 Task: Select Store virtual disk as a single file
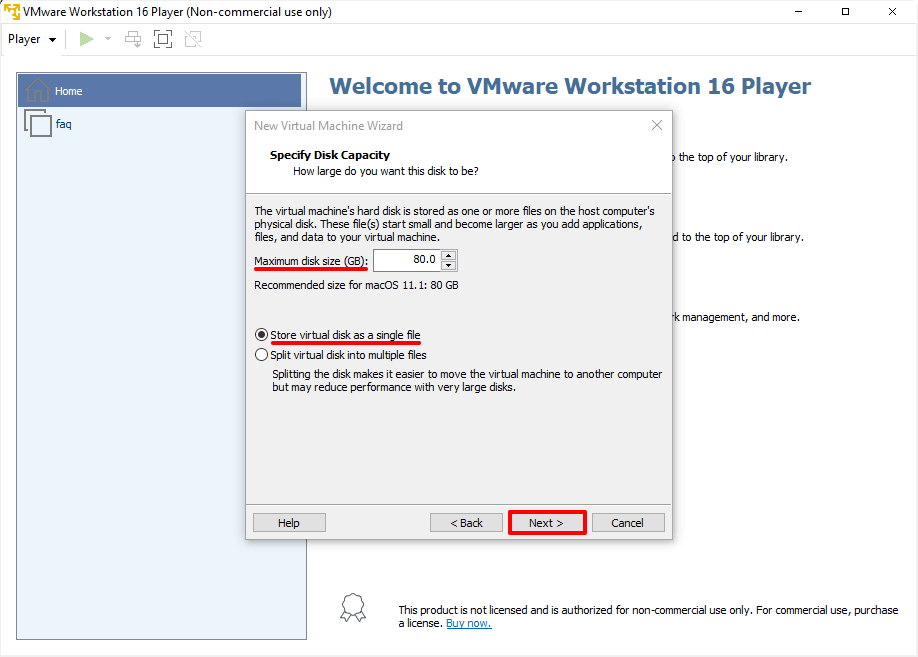(262, 335)
